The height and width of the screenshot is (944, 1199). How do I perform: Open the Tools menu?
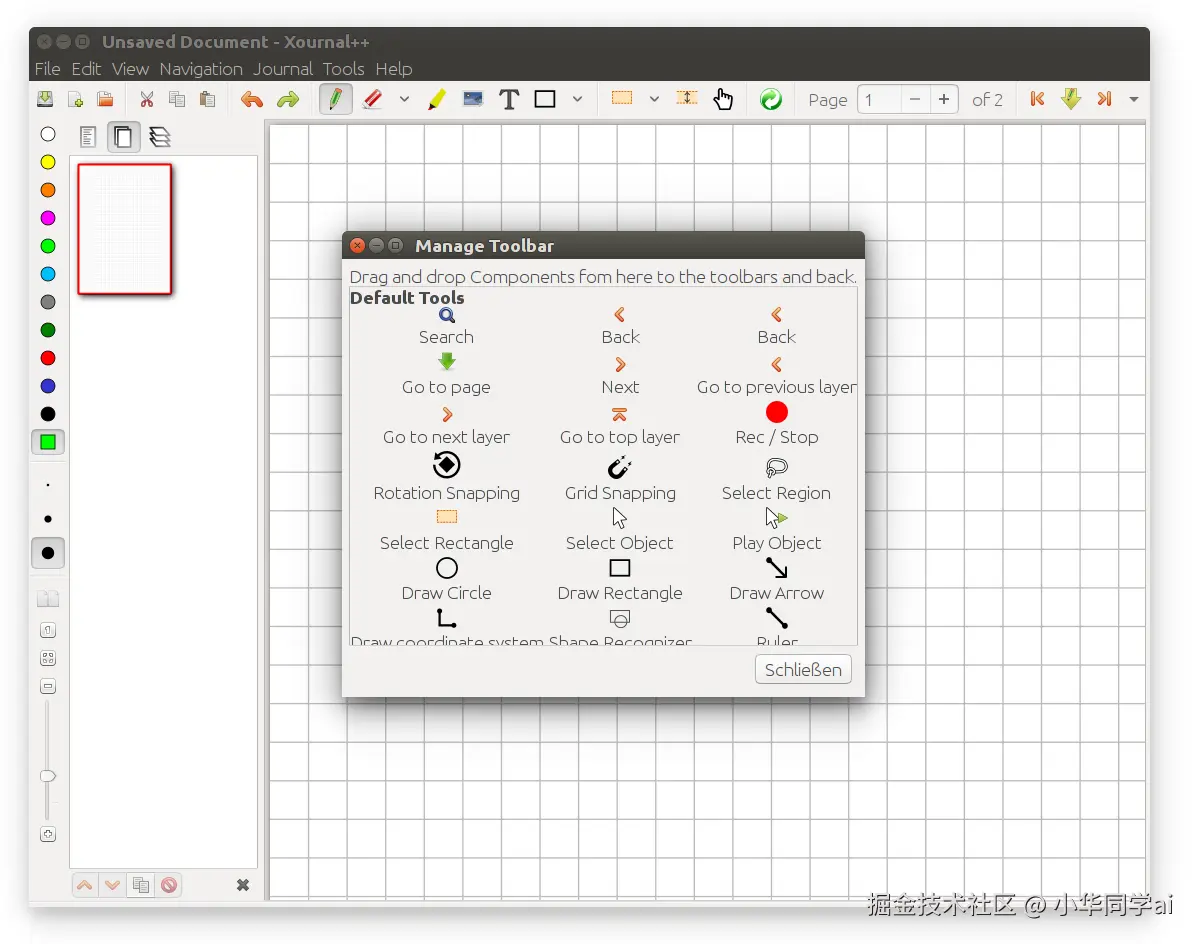pyautogui.click(x=343, y=69)
